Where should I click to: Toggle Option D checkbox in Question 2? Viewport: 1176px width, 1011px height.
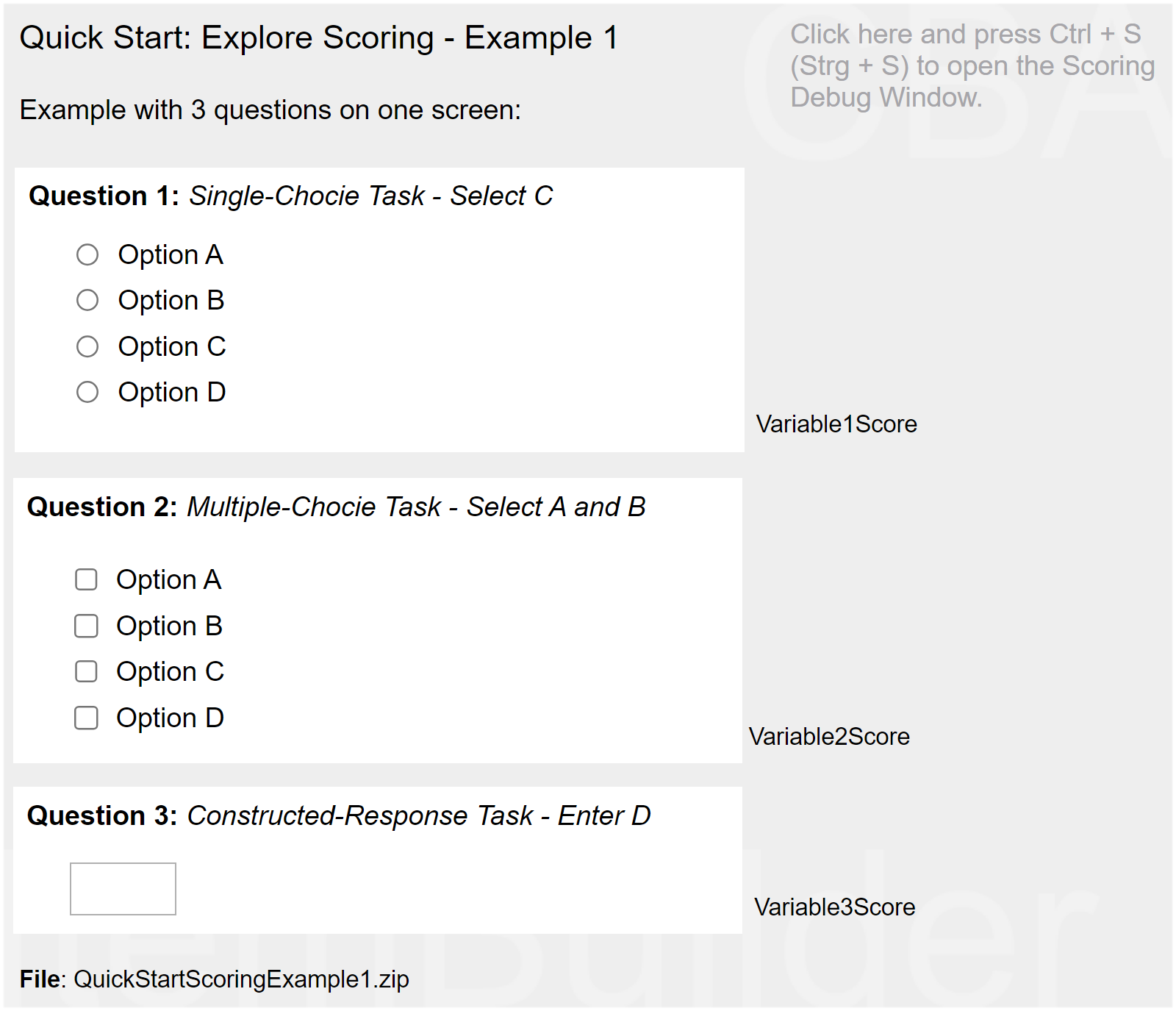click(x=86, y=718)
